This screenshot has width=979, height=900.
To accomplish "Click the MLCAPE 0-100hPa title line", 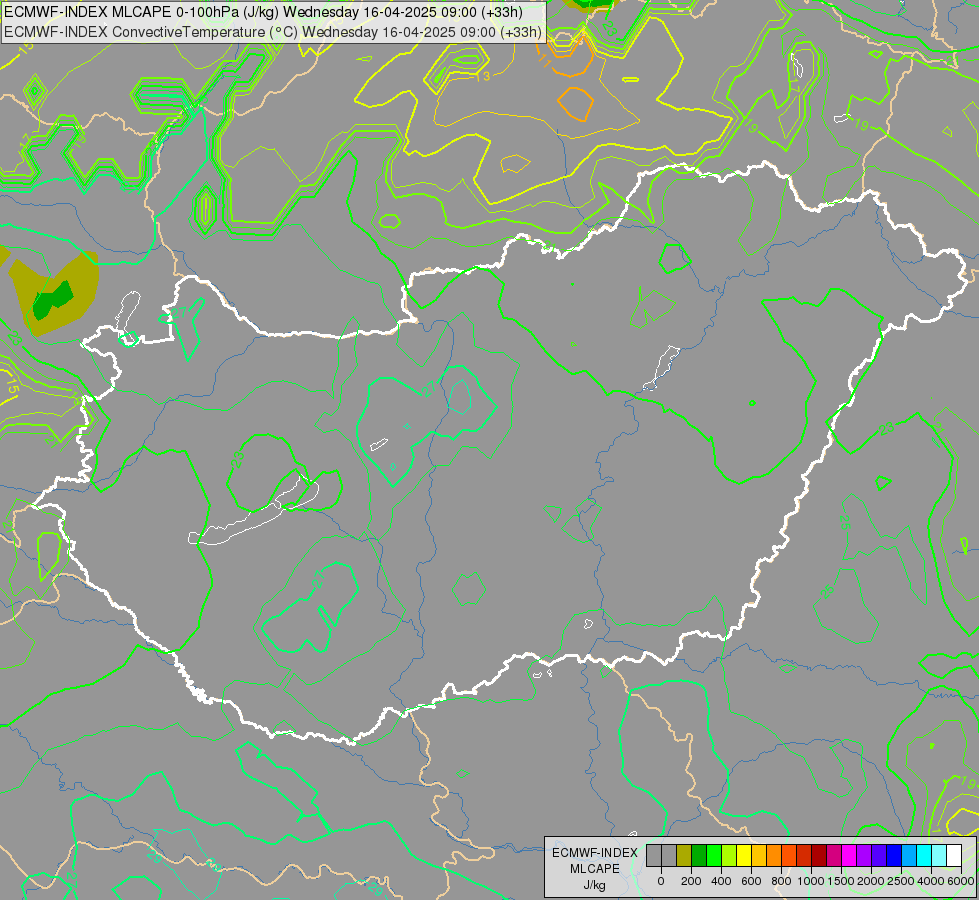I will [263, 12].
